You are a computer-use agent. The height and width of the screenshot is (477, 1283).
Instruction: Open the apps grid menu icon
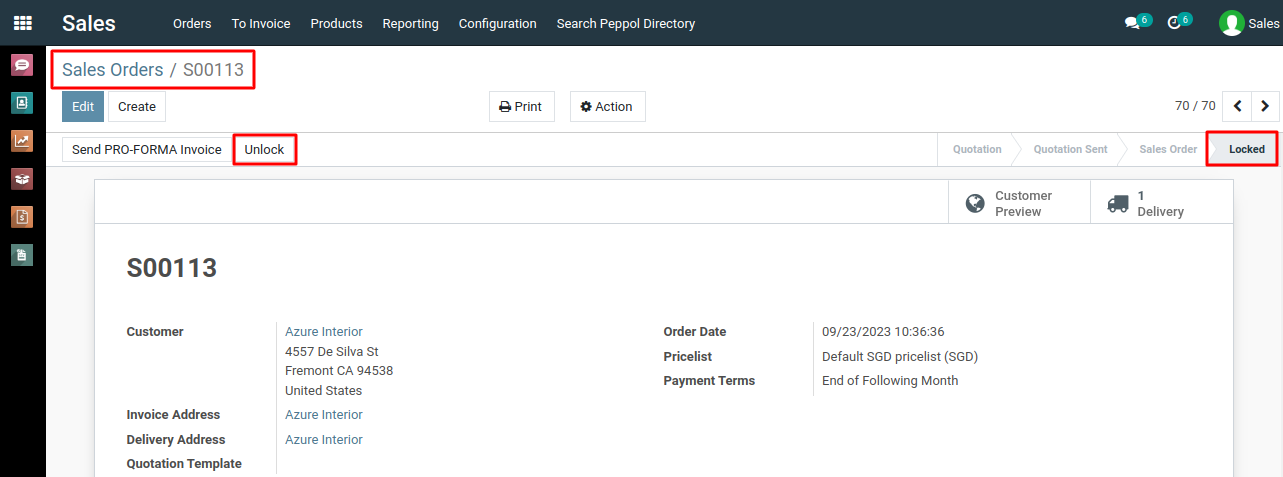pyautogui.click(x=22, y=23)
